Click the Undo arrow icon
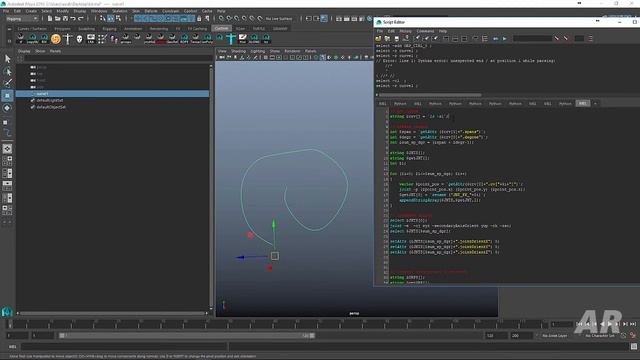Image resolution: width=640 pixels, height=360 pixels. pos(73,18)
